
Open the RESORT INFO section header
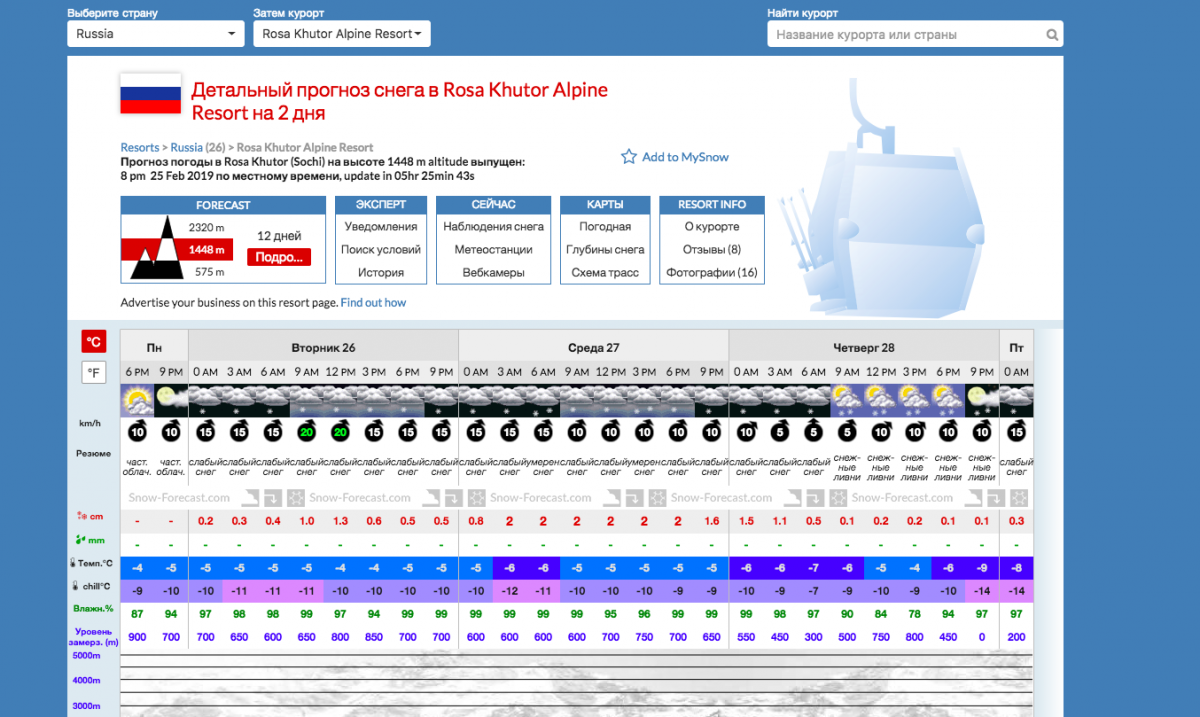click(712, 205)
